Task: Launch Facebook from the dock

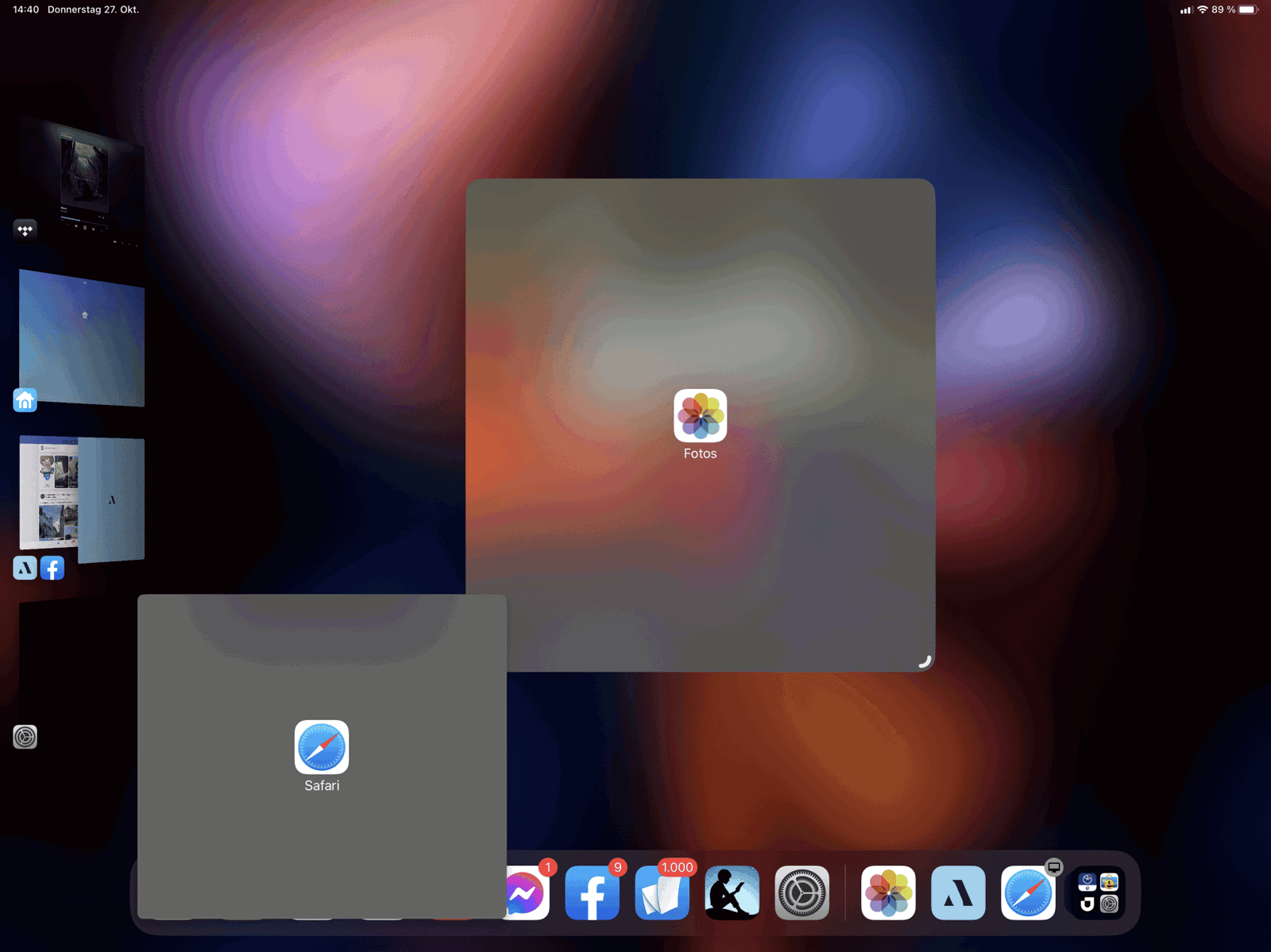Action: (x=592, y=893)
